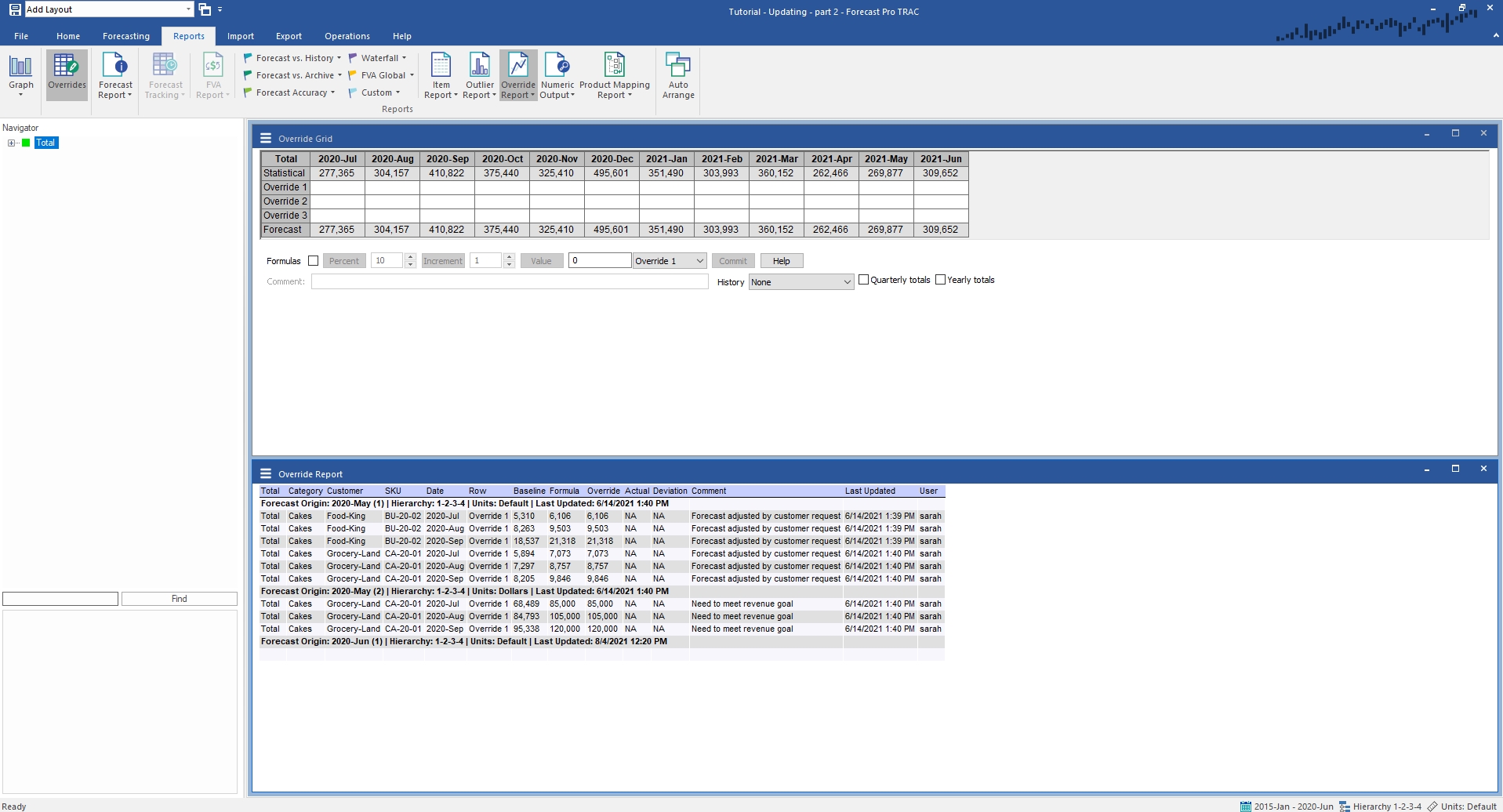Enable the Formulas checkbox
The height and width of the screenshot is (812, 1503).
pos(313,261)
